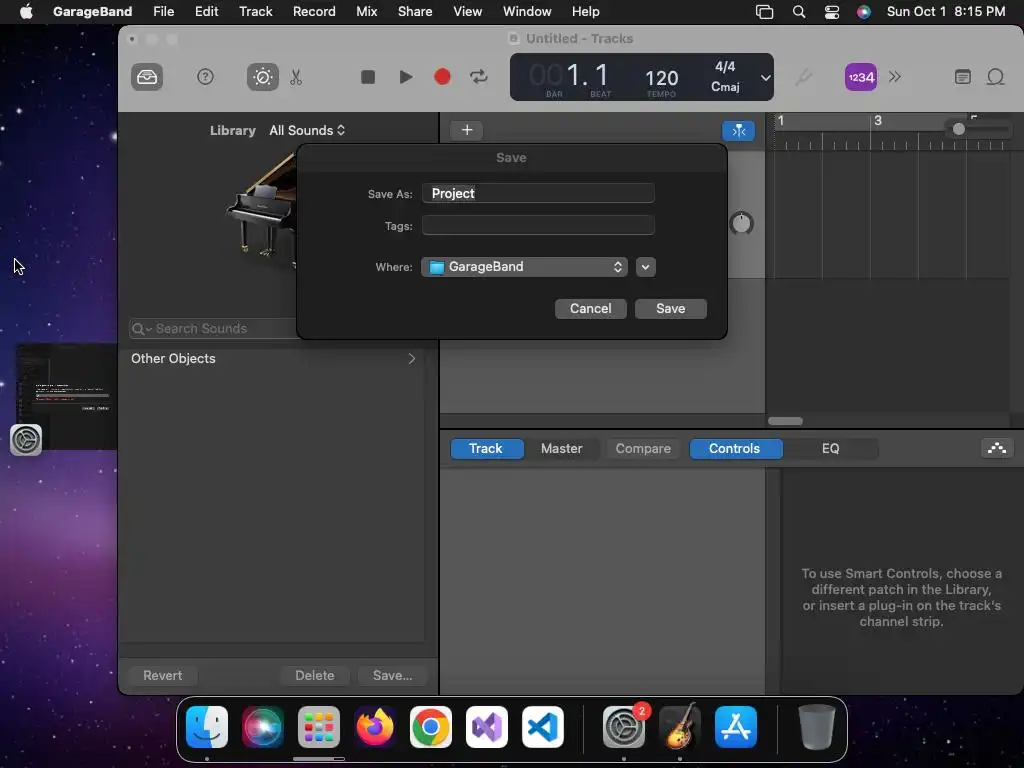This screenshot has width=1024, height=768.
Task: Toggle the 1234 count-in button
Action: click(861, 77)
